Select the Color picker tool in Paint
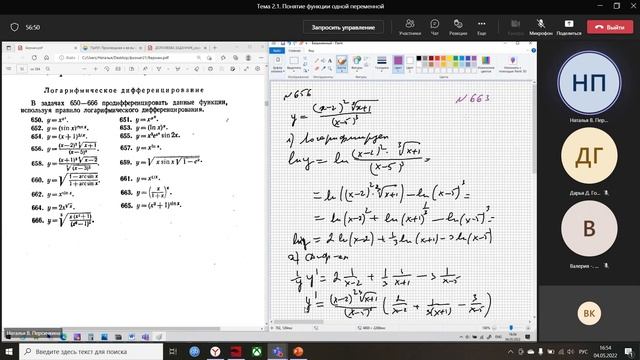The height and width of the screenshot is (360, 640). pos(323,68)
